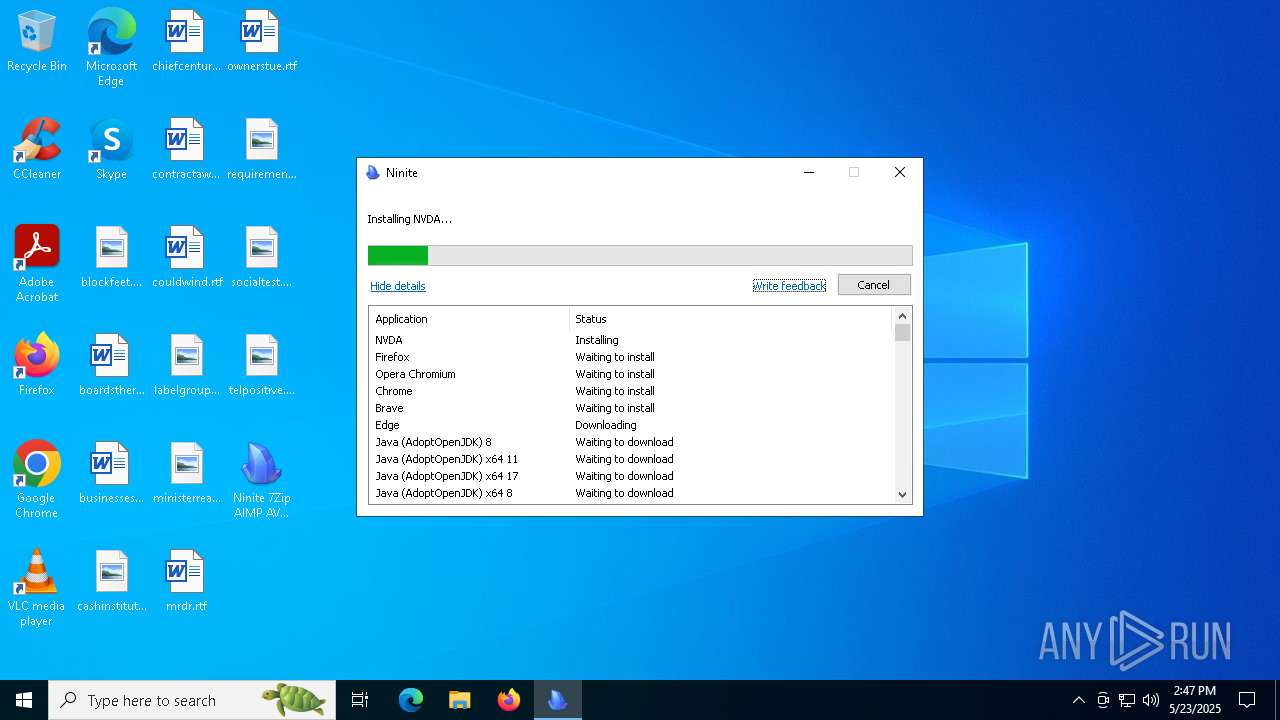Open the Recycle Bin desktop icon

click(37, 42)
